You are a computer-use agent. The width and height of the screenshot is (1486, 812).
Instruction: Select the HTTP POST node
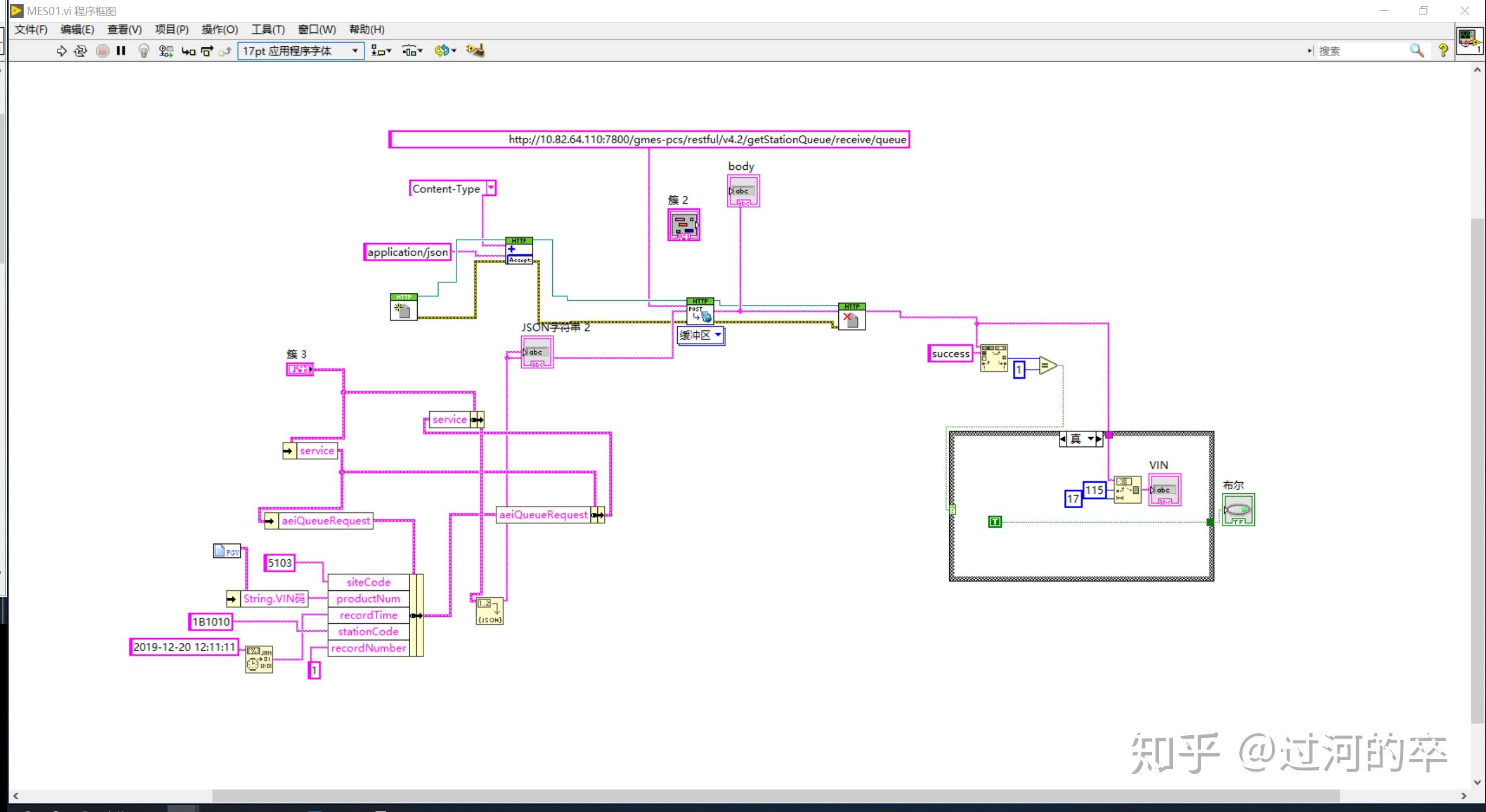point(700,311)
